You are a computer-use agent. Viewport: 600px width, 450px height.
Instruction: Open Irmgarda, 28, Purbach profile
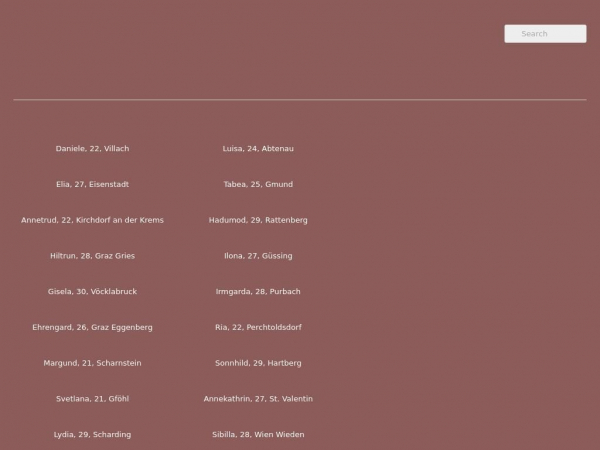pyautogui.click(x=258, y=292)
